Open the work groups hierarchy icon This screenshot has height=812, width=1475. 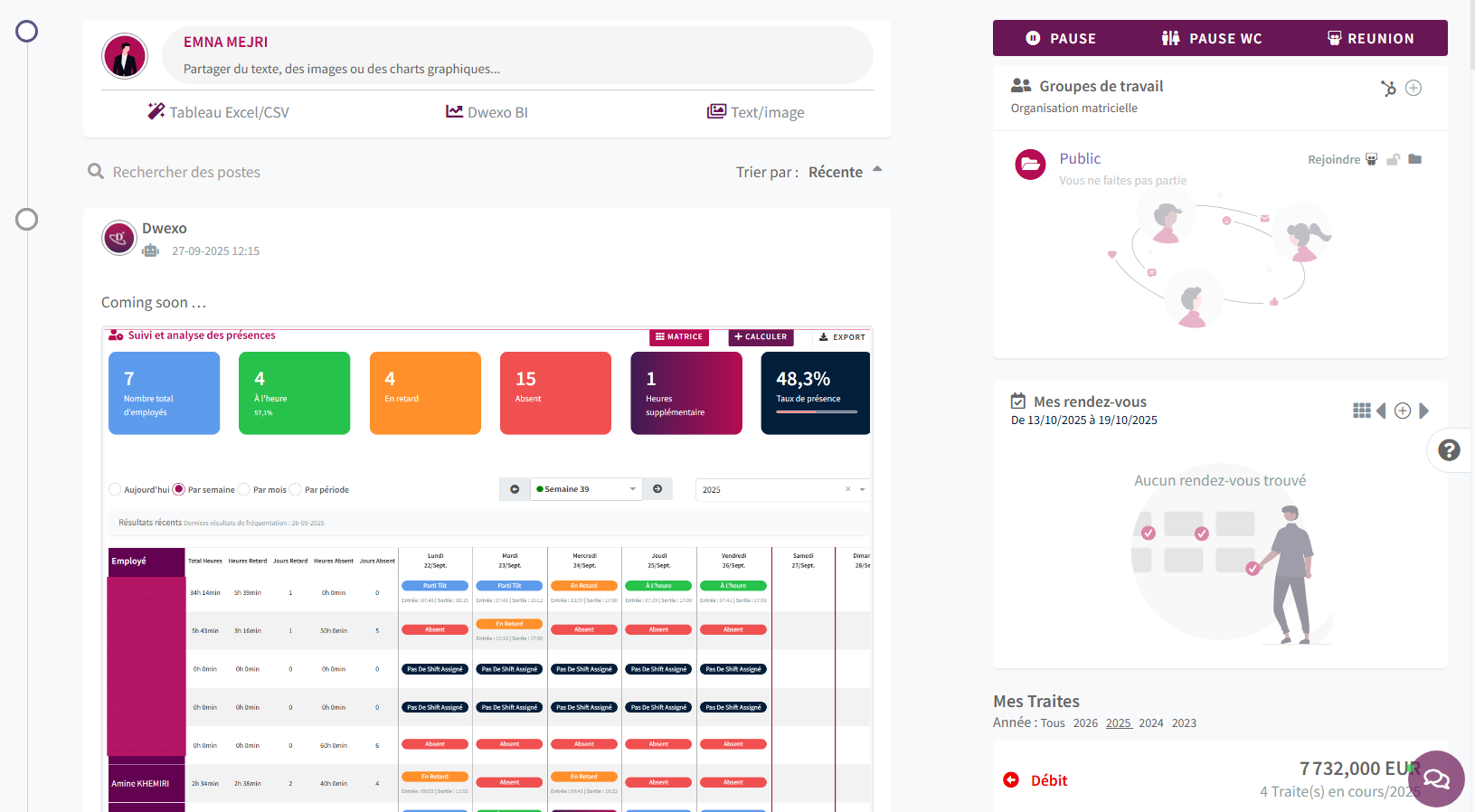1388,88
